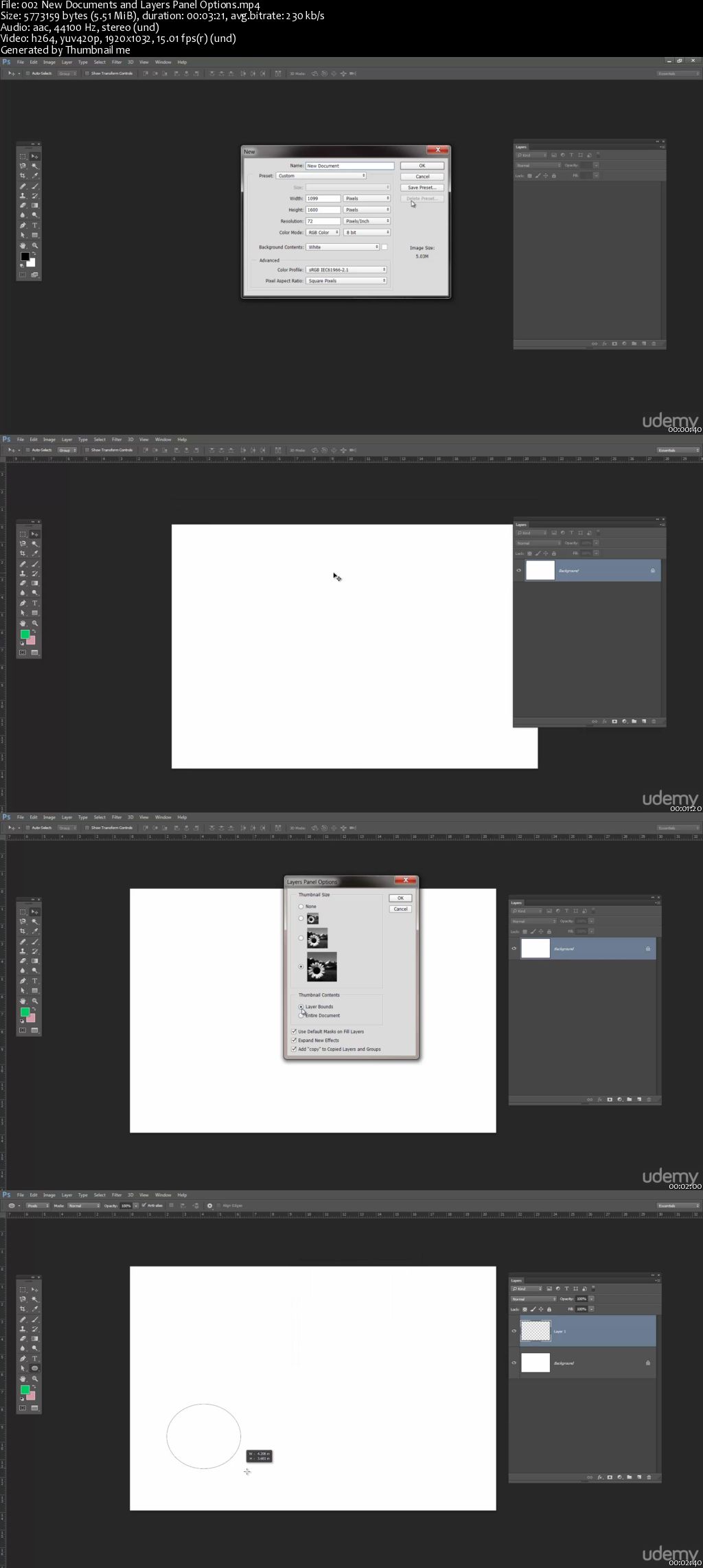Select Brush tool in 00:01:20 frame toolbox
The height and width of the screenshot is (1568, 703).
coord(35,564)
